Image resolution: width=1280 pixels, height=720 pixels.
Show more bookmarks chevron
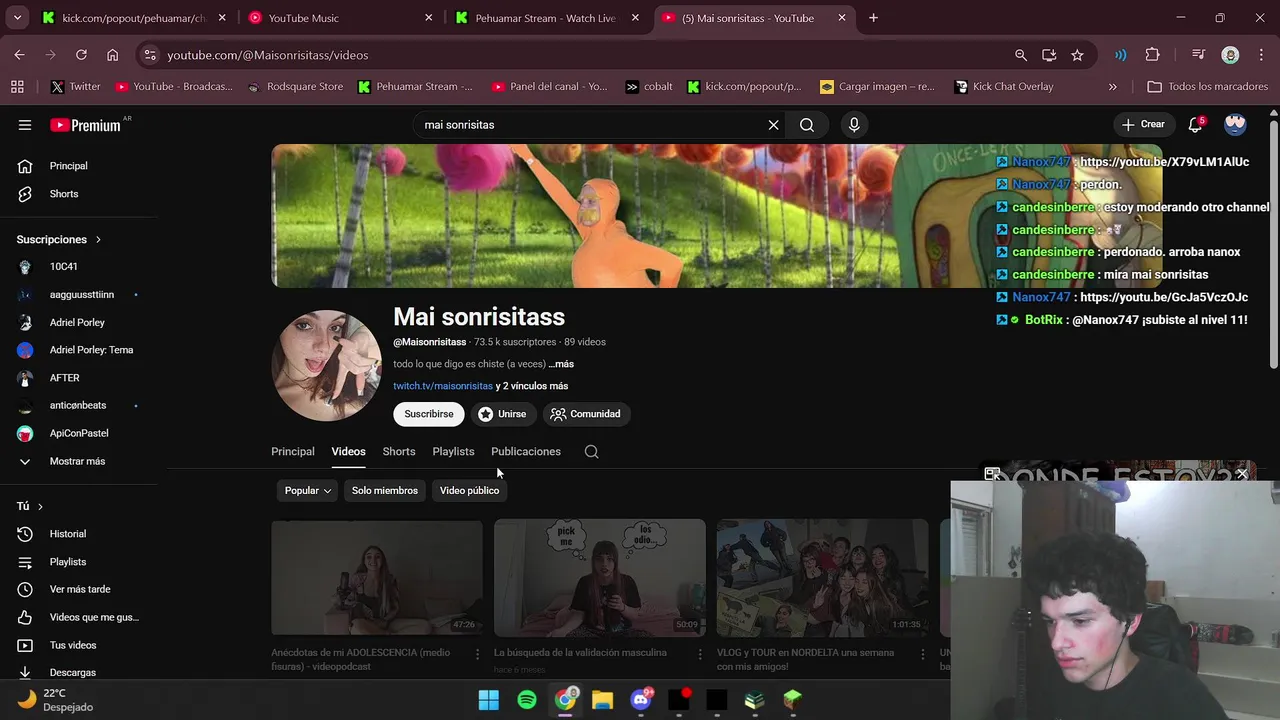coord(1112,87)
